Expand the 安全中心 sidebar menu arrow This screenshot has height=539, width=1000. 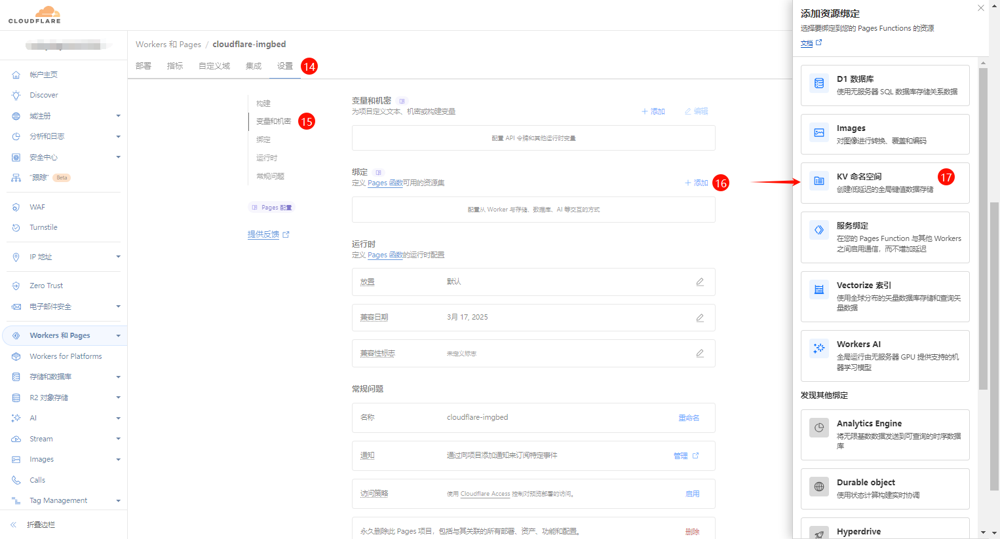[118, 157]
